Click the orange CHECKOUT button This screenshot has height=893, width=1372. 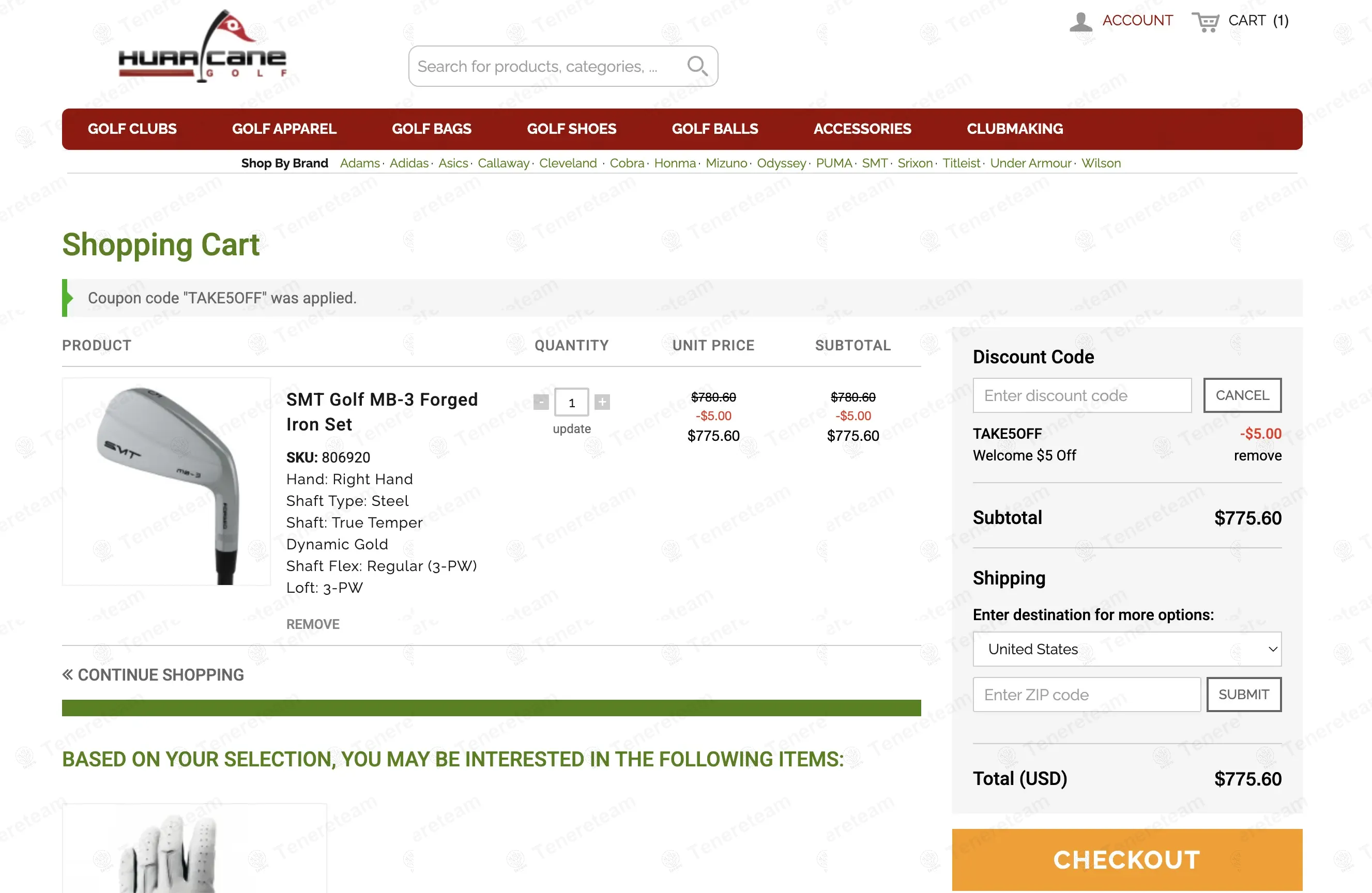1127,859
